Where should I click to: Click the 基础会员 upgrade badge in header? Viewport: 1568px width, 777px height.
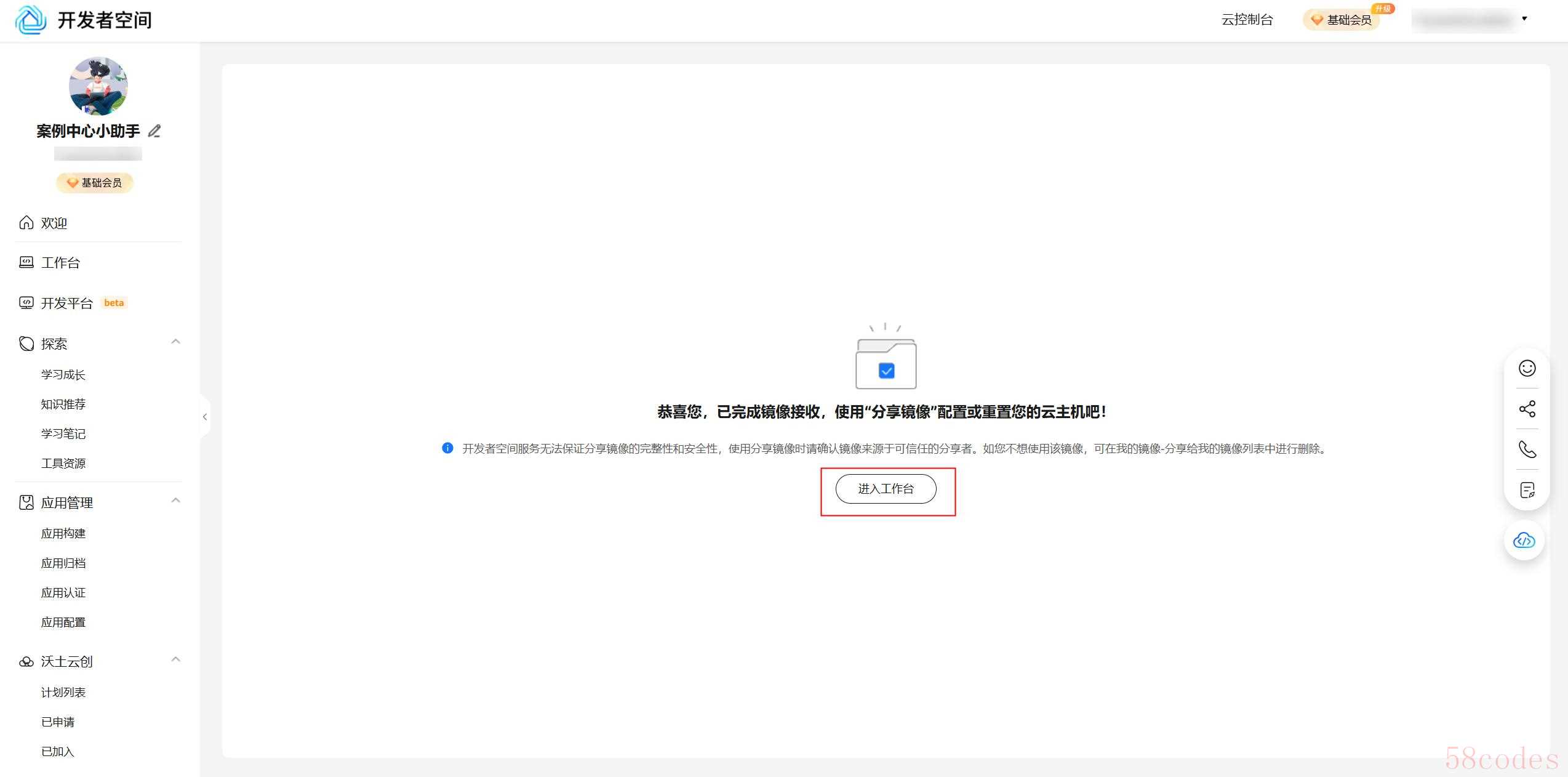(x=1343, y=20)
